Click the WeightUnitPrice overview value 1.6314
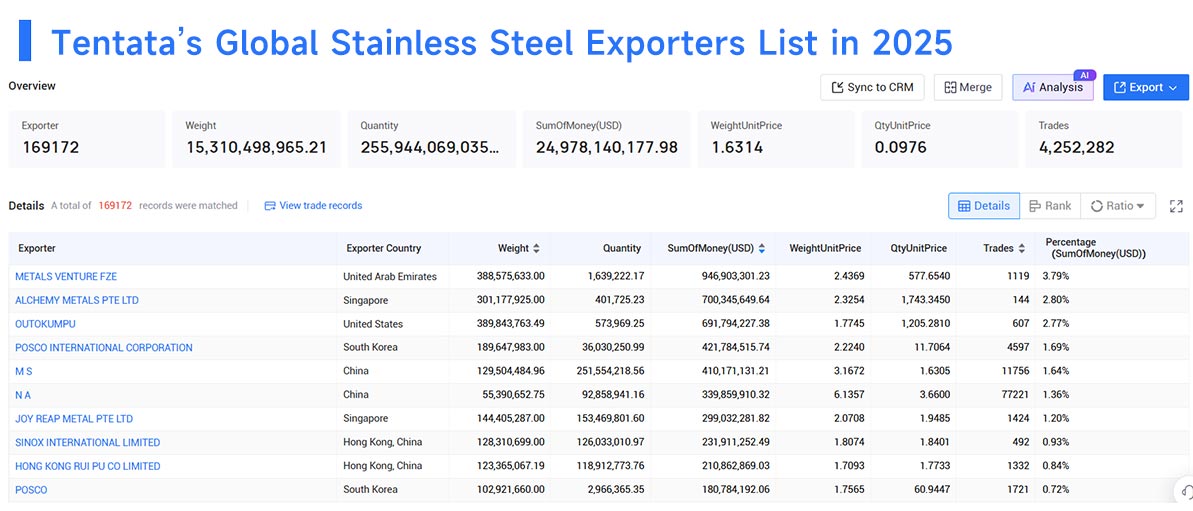This screenshot has height=511, width=1193. [x=737, y=148]
